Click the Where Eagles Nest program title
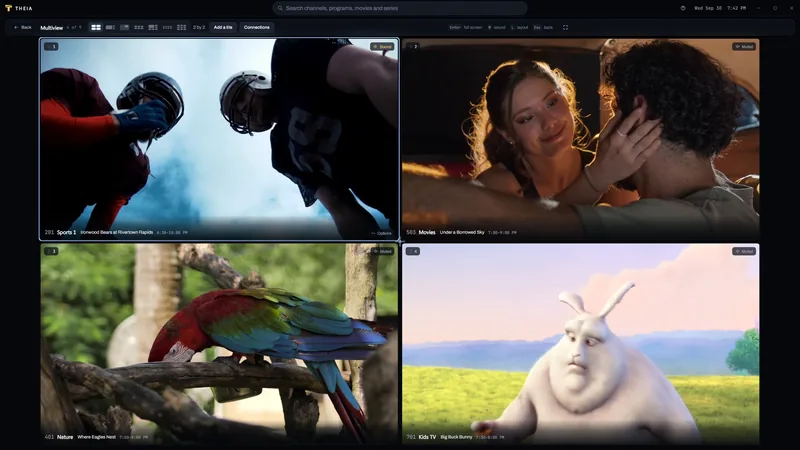Screen dimensions: 800x450 (96, 437)
